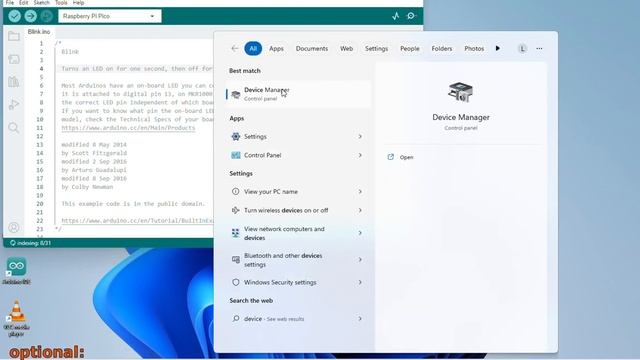Open the Settings app result
Viewport: 640px width, 360px height.
point(298,136)
